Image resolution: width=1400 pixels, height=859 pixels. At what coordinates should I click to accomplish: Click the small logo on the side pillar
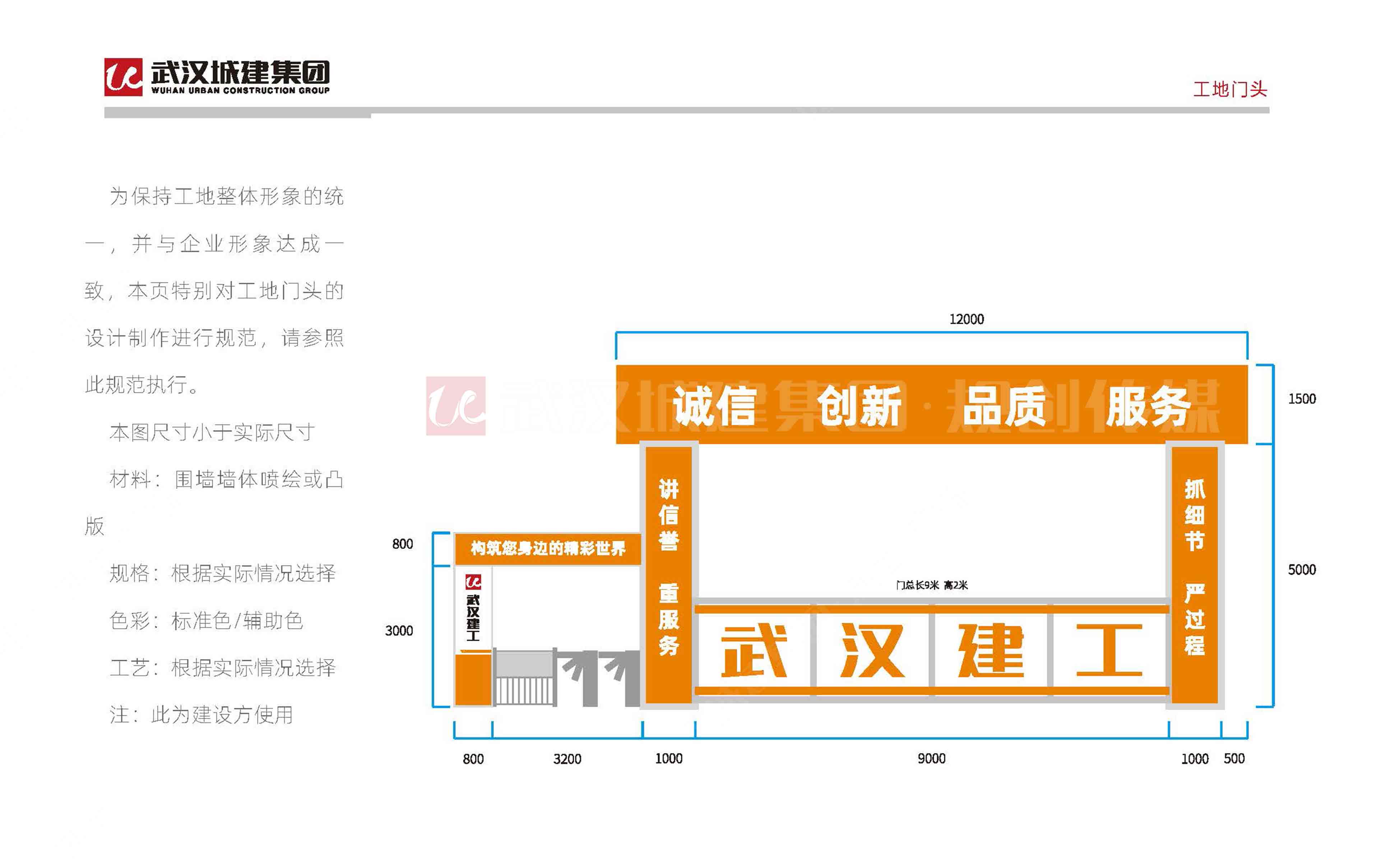coord(473,582)
